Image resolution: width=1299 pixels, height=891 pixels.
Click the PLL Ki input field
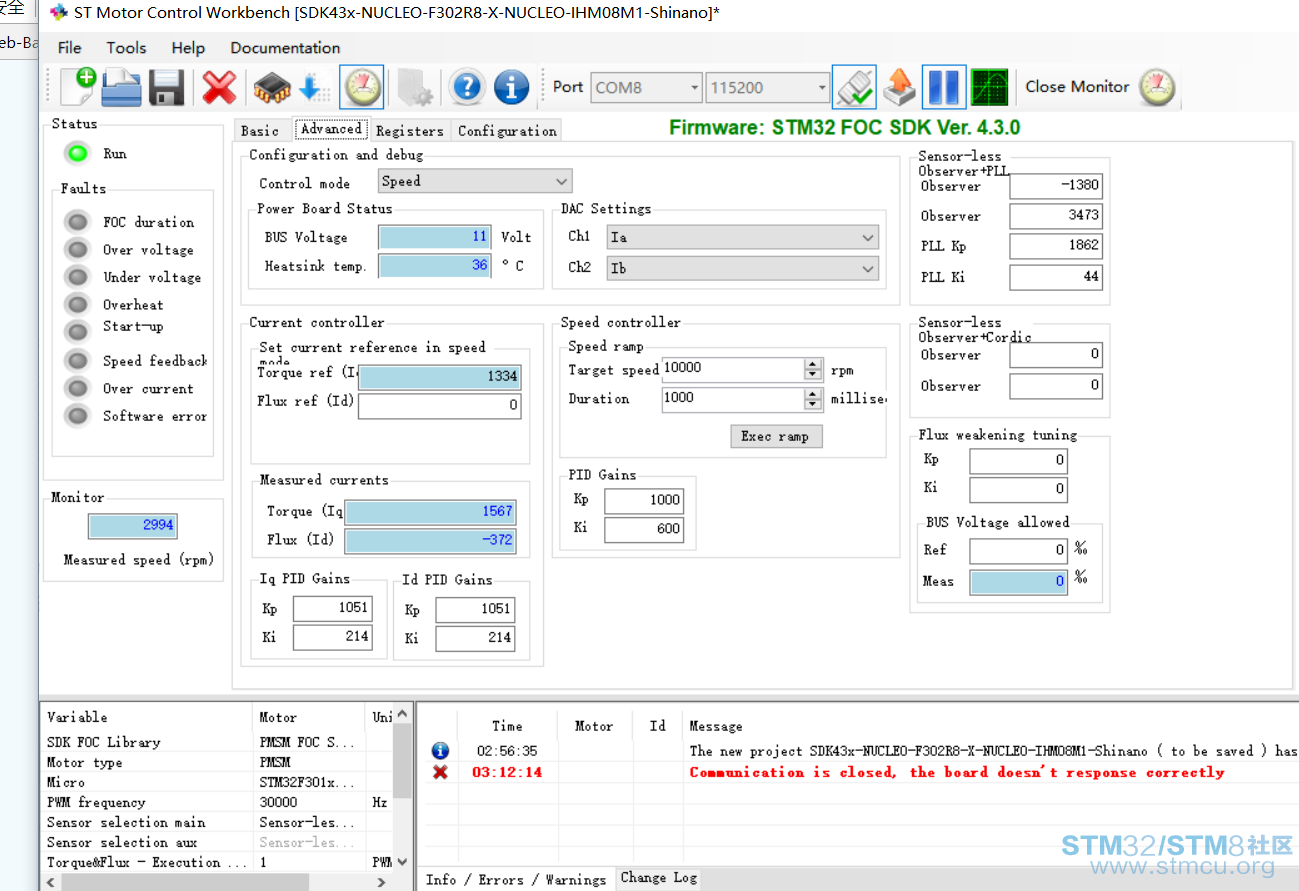click(1056, 277)
